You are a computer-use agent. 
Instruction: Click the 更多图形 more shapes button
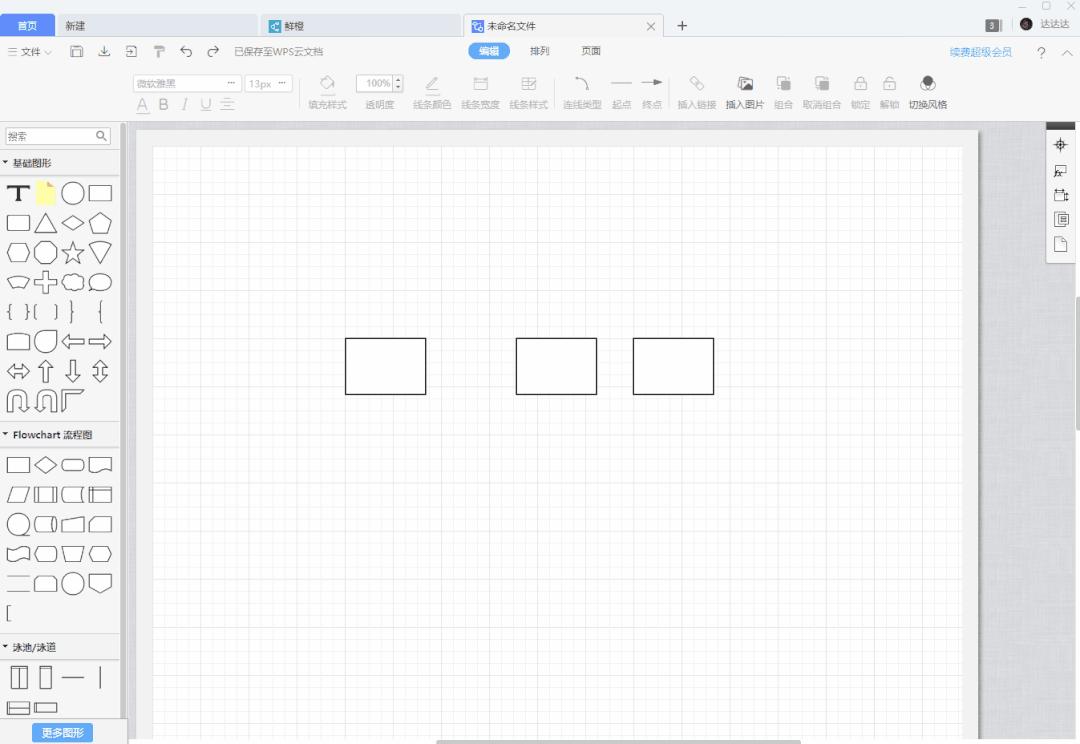[63, 733]
